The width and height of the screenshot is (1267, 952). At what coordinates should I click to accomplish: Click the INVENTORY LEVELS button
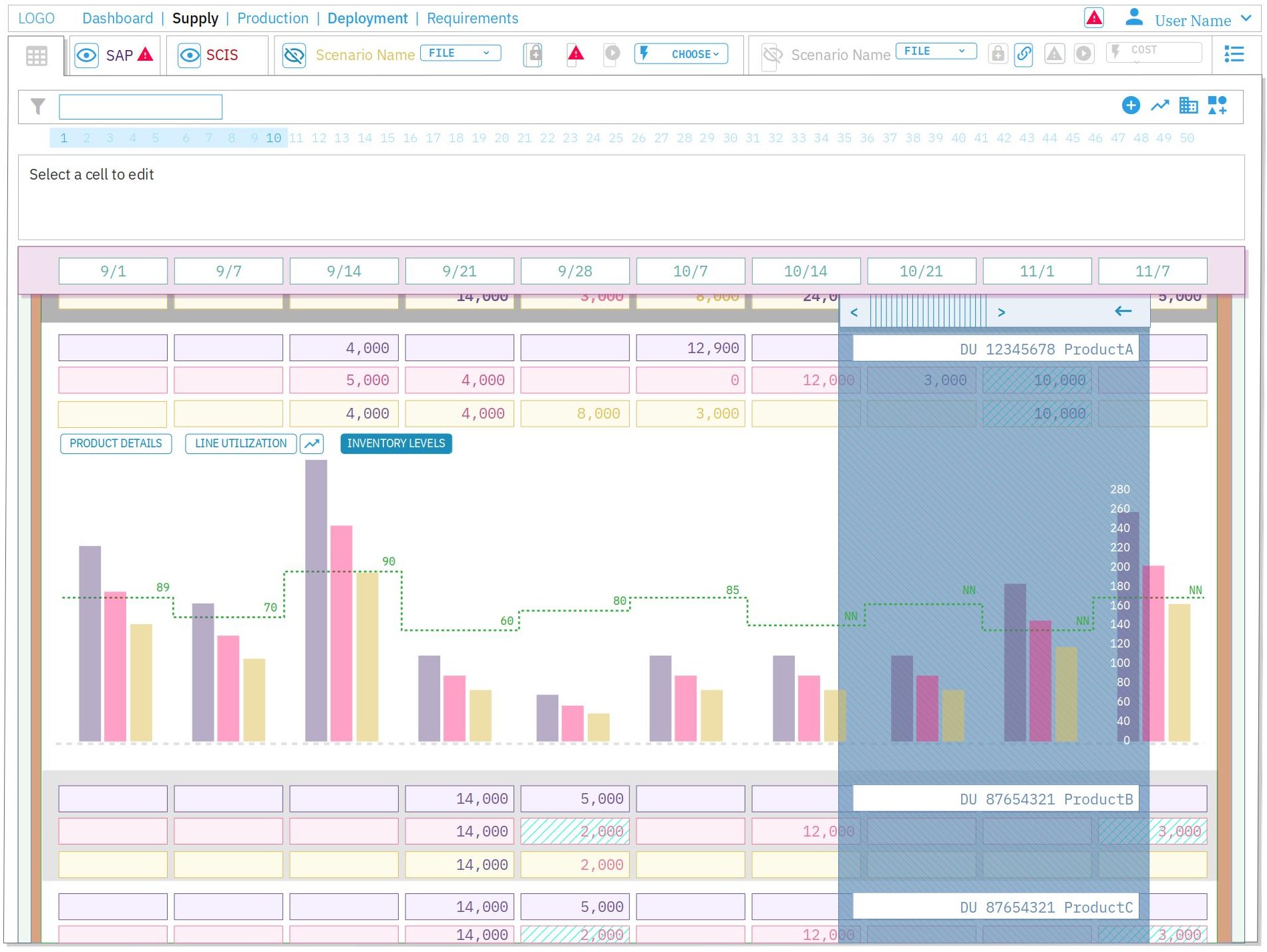pyautogui.click(x=396, y=444)
